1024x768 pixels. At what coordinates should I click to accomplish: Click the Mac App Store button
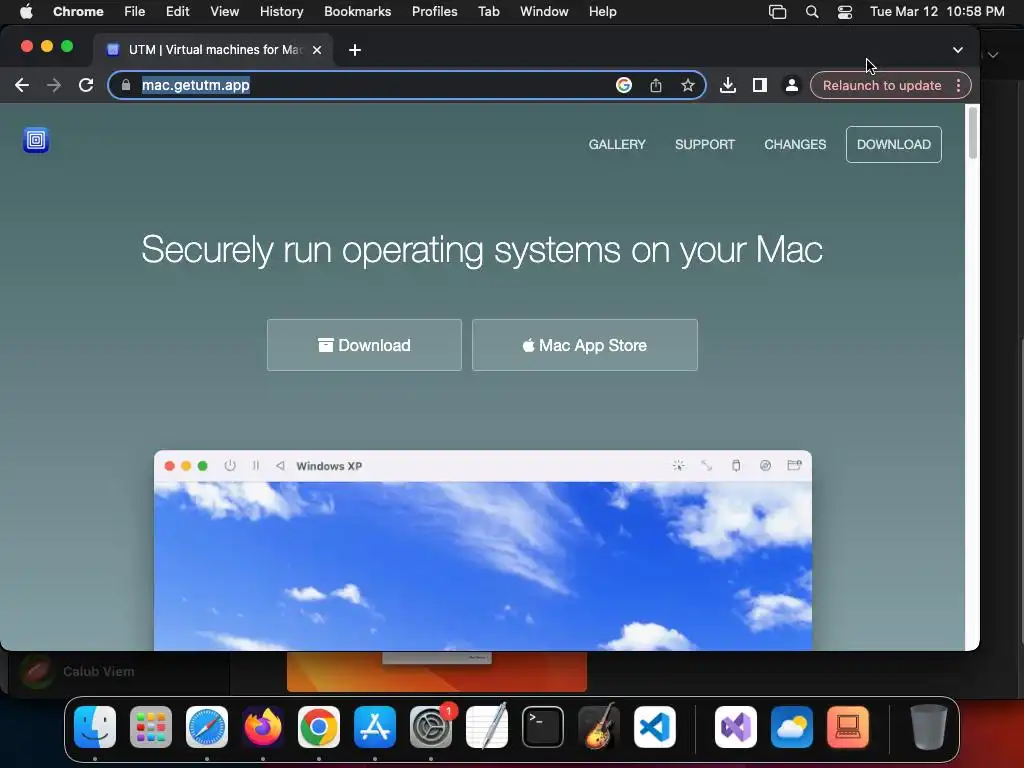(584, 345)
